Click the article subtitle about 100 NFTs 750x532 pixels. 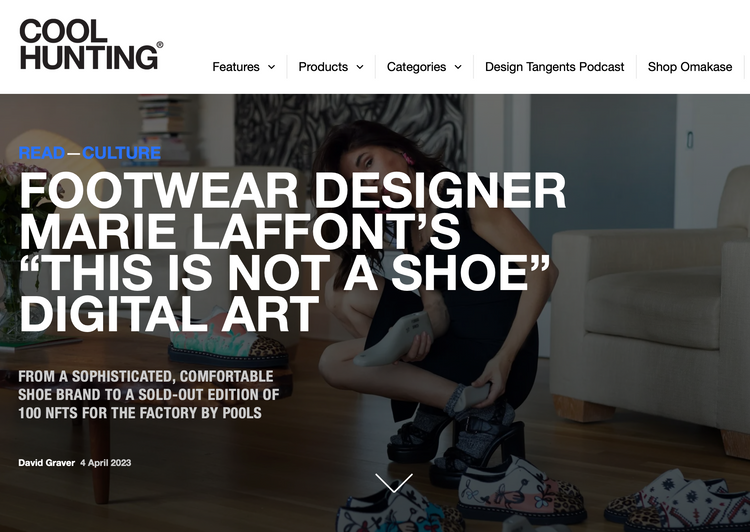click(149, 395)
